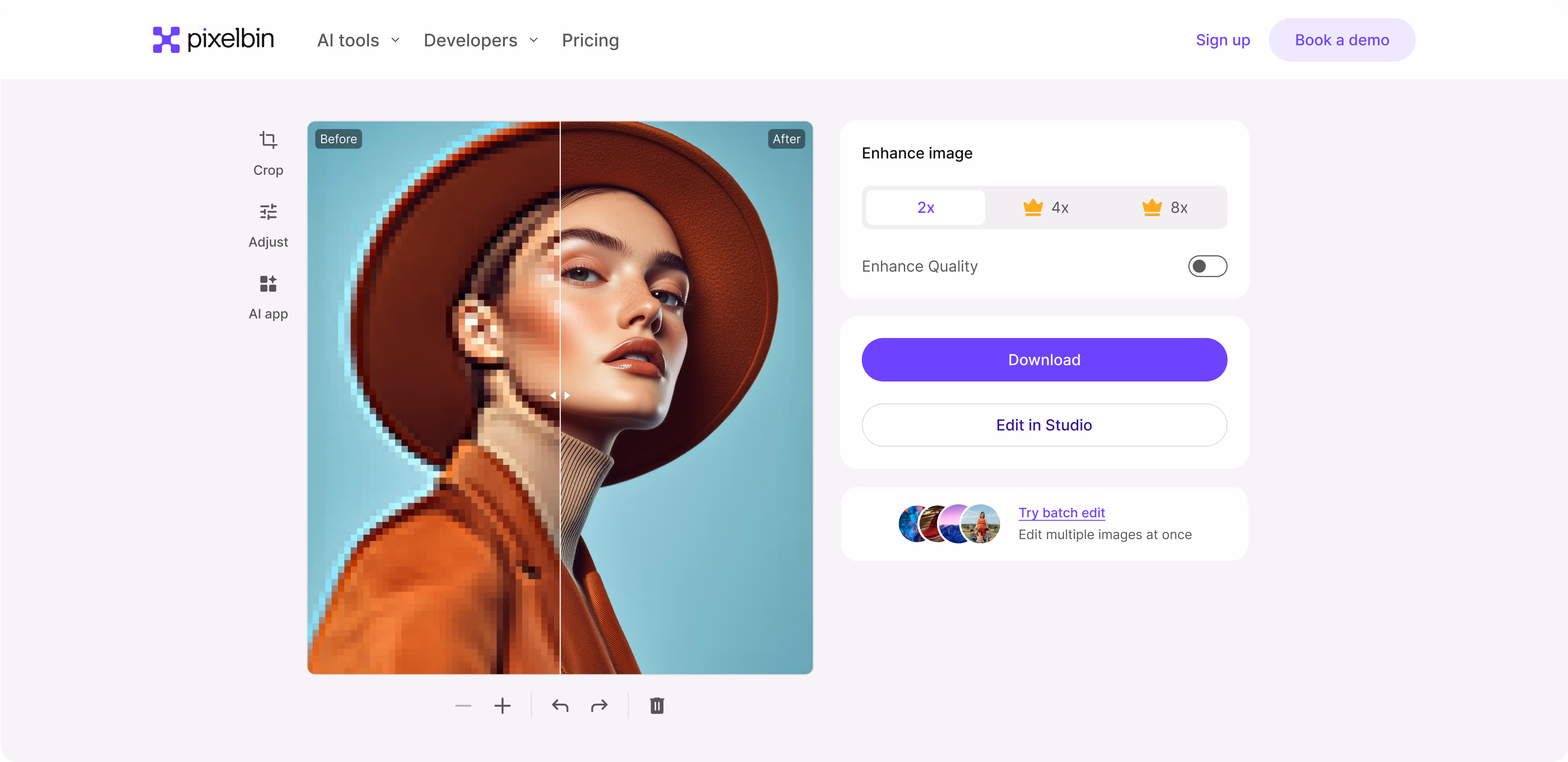Open the Pricing page
Viewport: 1568px width, 762px height.
tap(590, 40)
